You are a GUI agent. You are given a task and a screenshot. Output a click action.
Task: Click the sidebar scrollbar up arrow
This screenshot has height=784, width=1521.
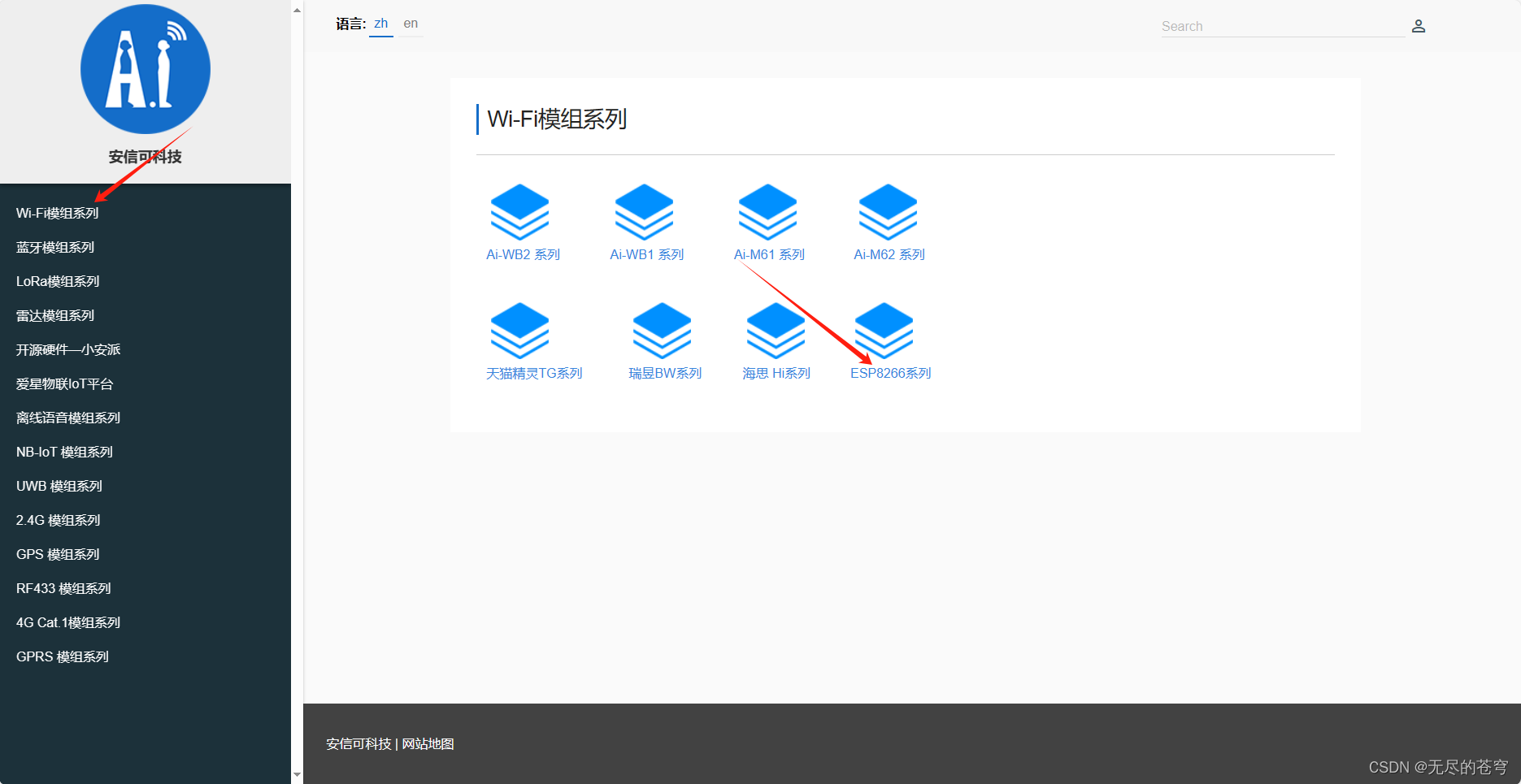pos(297,10)
